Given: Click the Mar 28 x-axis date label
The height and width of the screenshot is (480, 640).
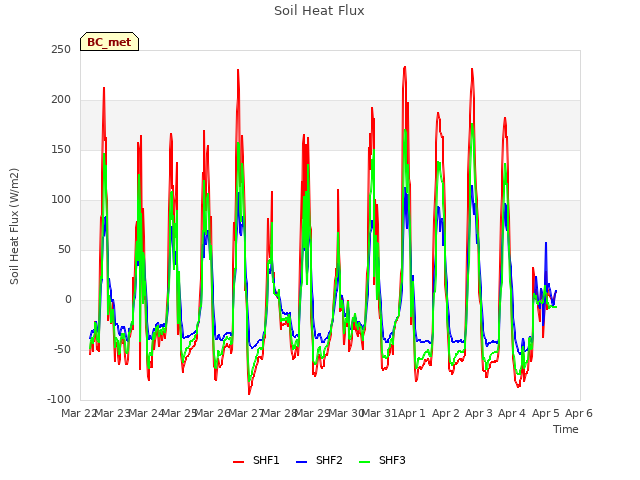Looking at the screenshot, I should (x=278, y=413).
